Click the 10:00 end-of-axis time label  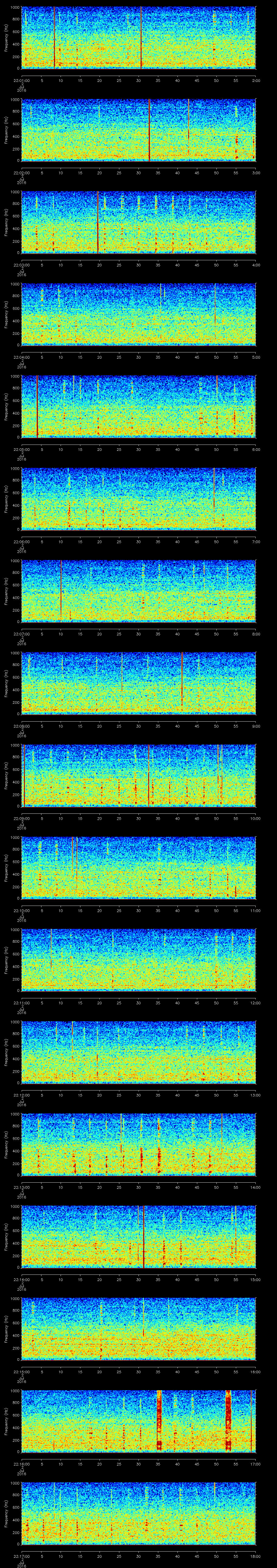point(255,819)
